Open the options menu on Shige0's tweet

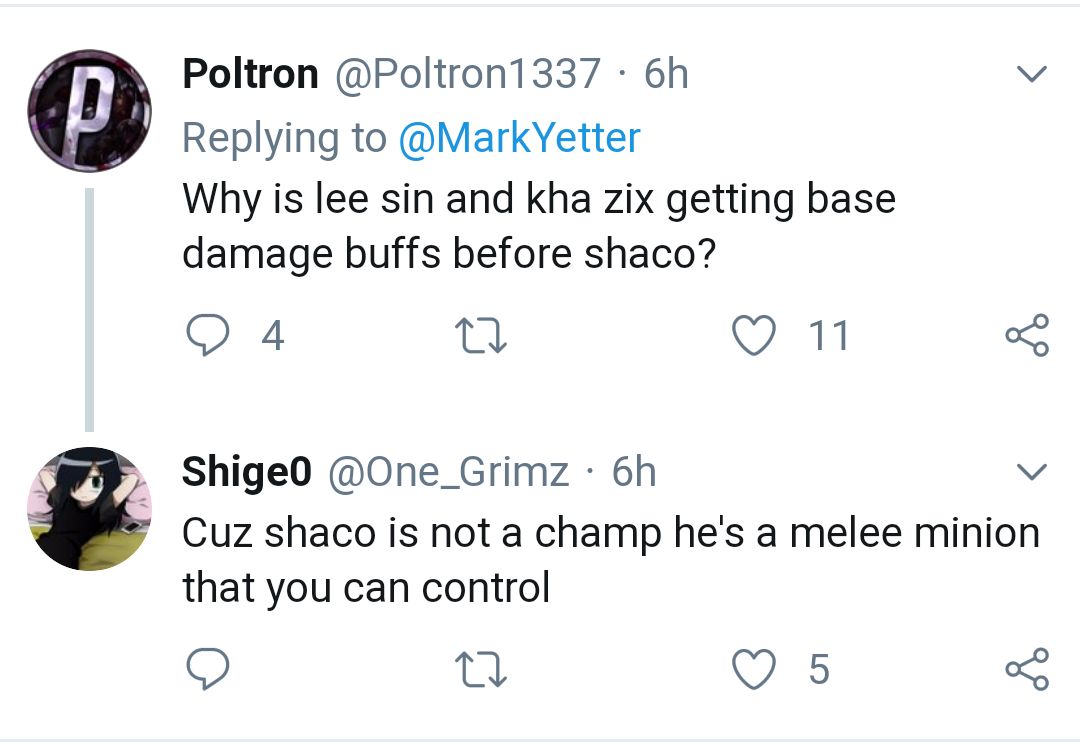(1031, 471)
